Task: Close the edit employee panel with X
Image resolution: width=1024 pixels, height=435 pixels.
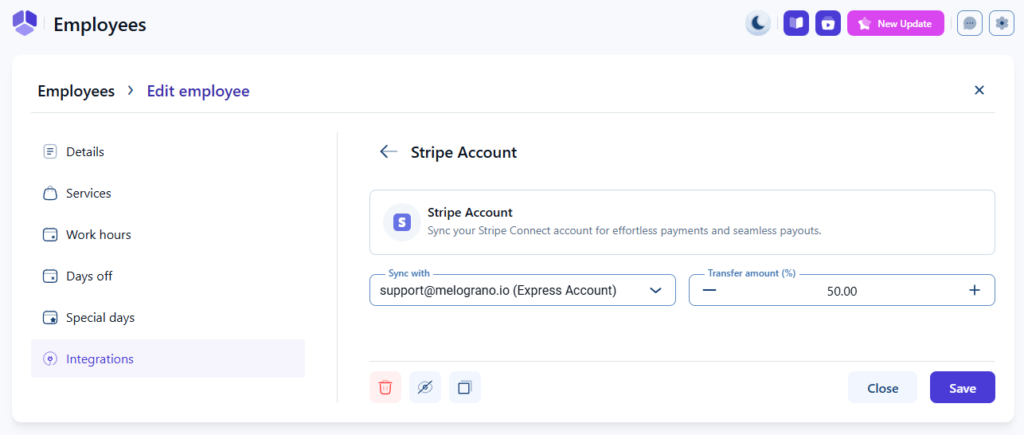Action: (979, 90)
